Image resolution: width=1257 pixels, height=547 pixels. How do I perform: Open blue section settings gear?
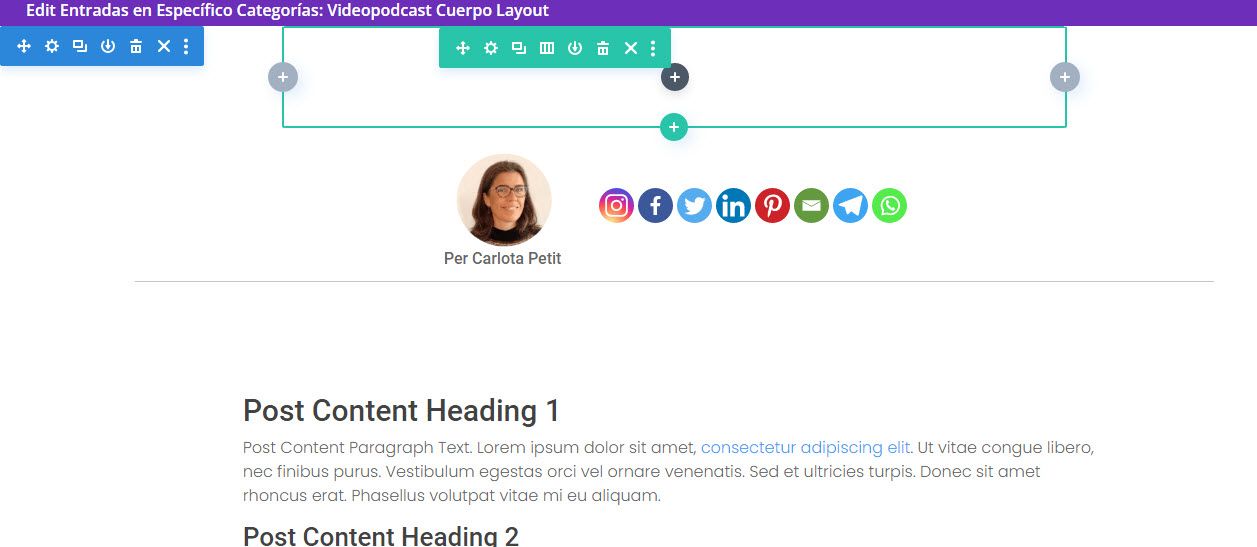click(52, 46)
